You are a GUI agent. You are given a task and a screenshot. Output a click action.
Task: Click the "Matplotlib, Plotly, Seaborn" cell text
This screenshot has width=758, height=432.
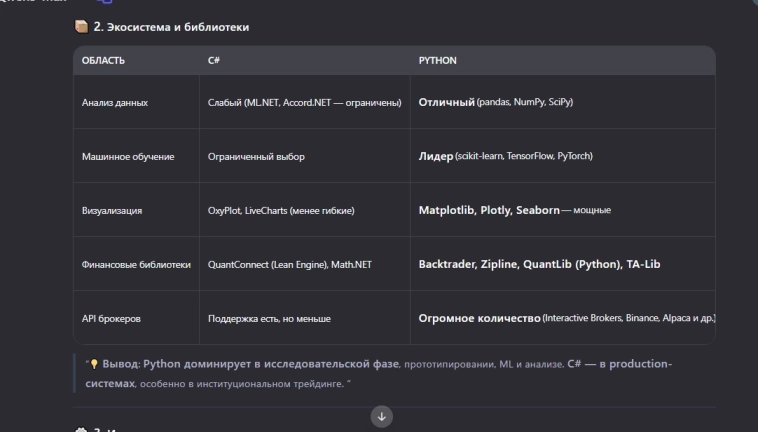488,211
